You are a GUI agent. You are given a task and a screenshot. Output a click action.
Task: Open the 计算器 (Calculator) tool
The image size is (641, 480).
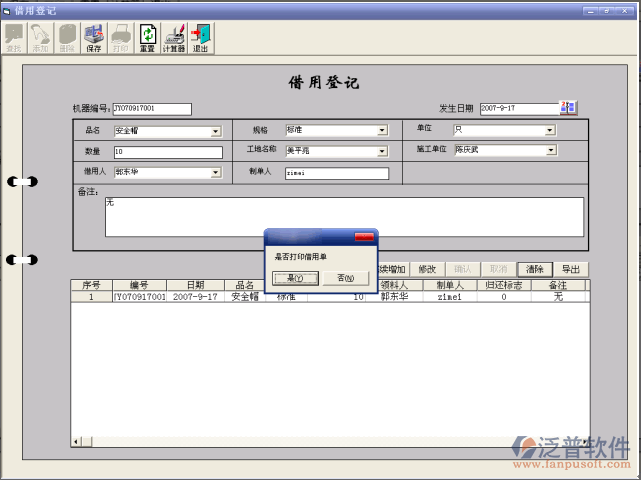174,38
